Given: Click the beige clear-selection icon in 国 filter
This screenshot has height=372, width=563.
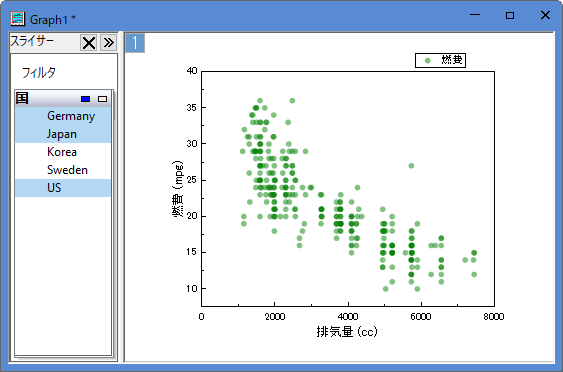Looking at the screenshot, I should click(x=102, y=99).
